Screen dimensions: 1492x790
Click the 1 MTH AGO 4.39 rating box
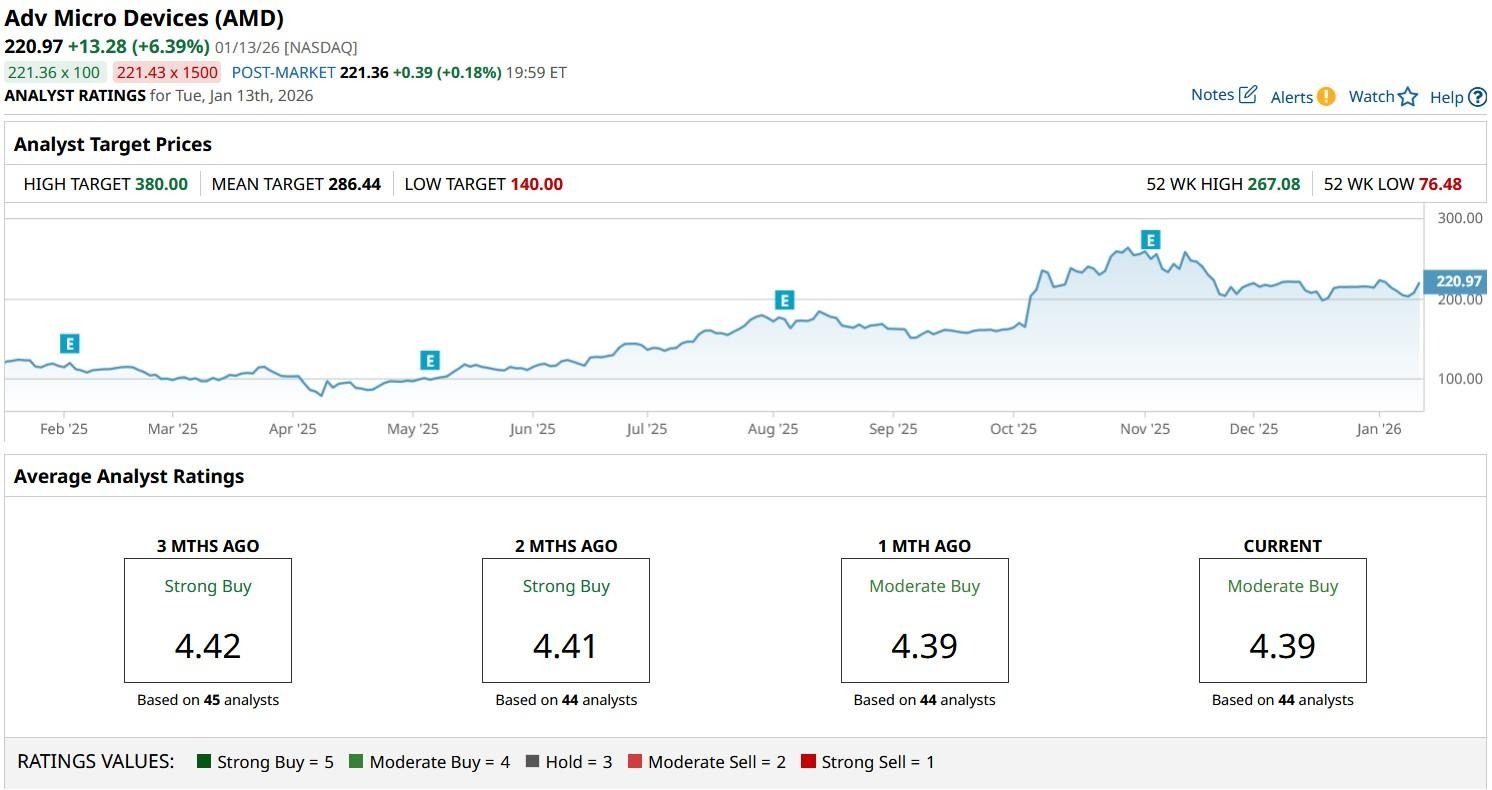[x=924, y=620]
